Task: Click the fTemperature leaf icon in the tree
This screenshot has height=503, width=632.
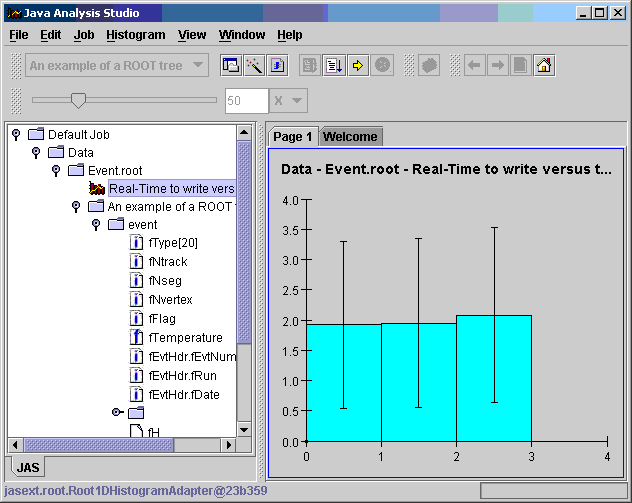Action: (137, 338)
